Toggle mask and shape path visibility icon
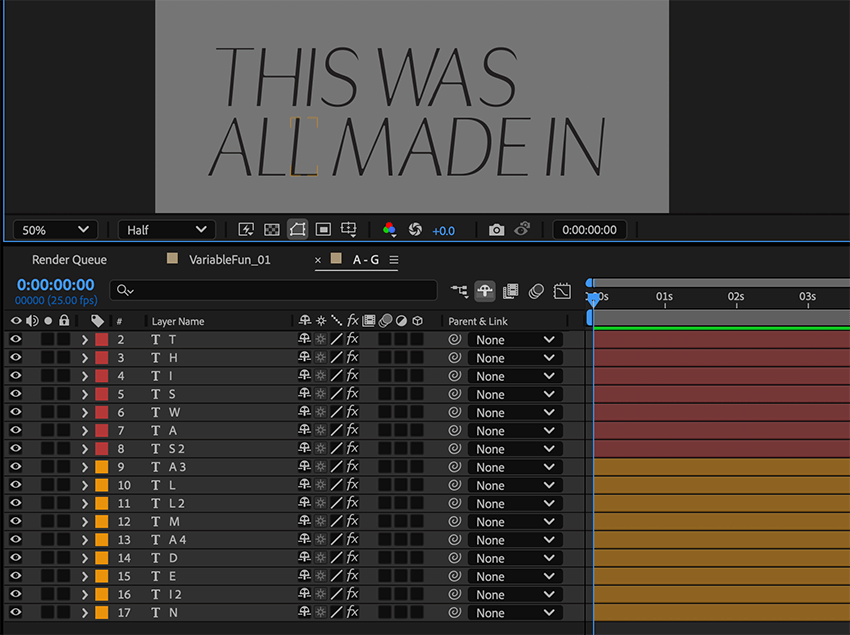Viewport: 850px width, 635px height. (297, 229)
